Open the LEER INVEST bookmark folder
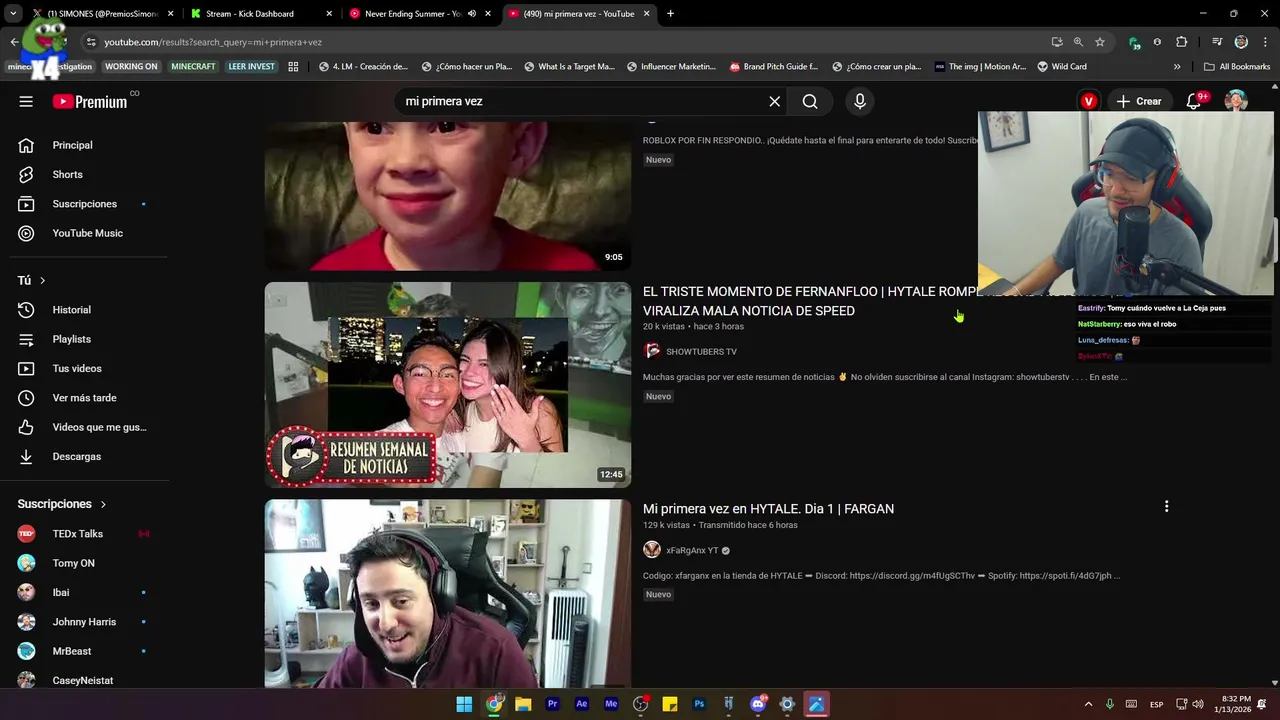Image resolution: width=1280 pixels, height=720 pixels. click(x=251, y=67)
